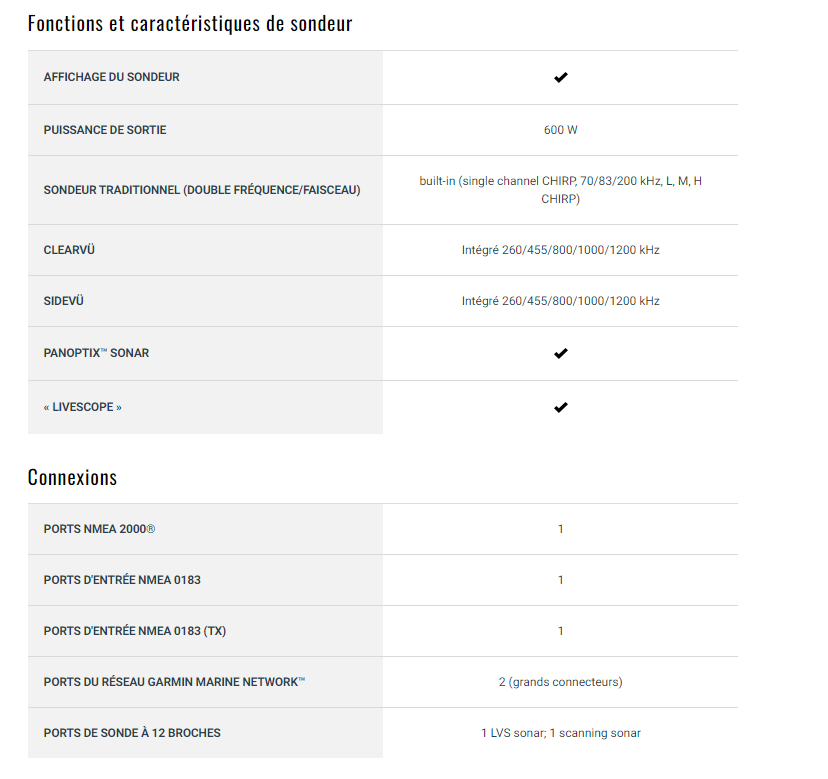Select the Connexions section heading
Screen dimensions: 828x779
tap(72, 477)
